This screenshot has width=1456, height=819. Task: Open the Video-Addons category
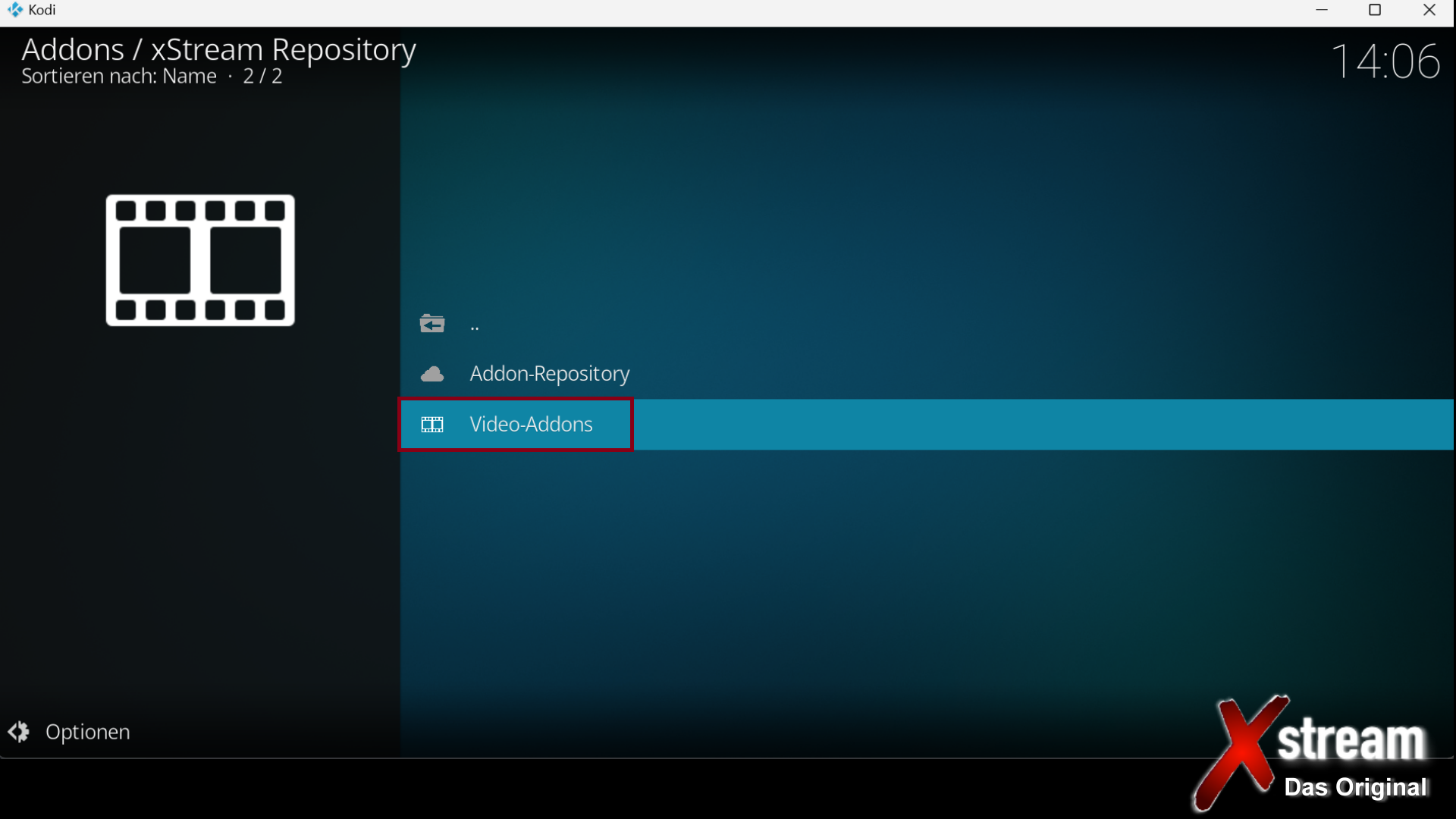[531, 425]
